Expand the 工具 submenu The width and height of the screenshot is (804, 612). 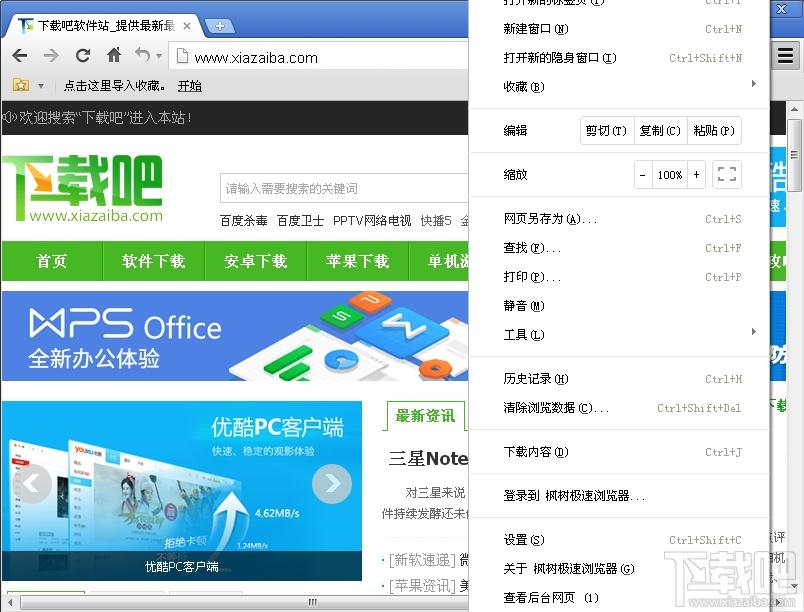click(x=619, y=335)
